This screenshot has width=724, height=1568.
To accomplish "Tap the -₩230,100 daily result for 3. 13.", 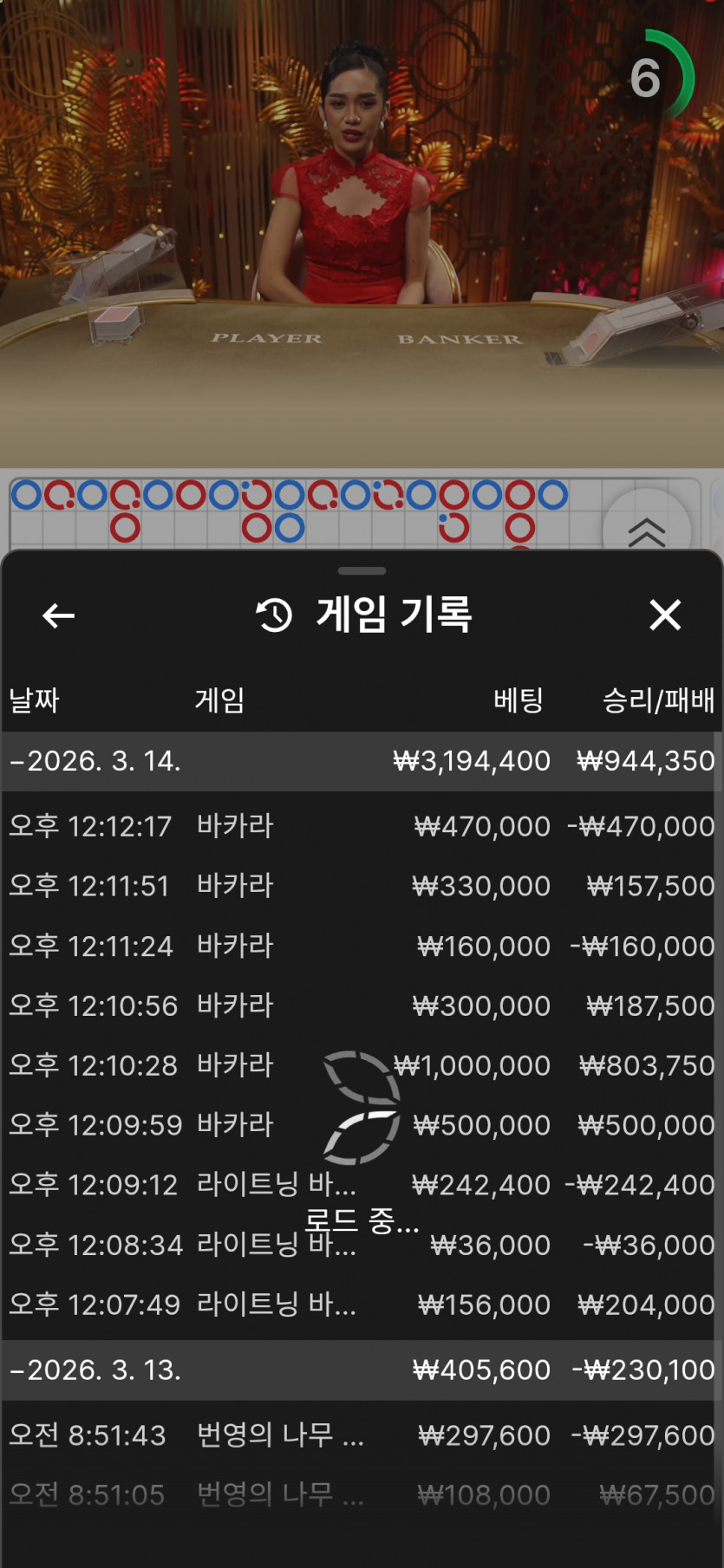I will 643,1370.
